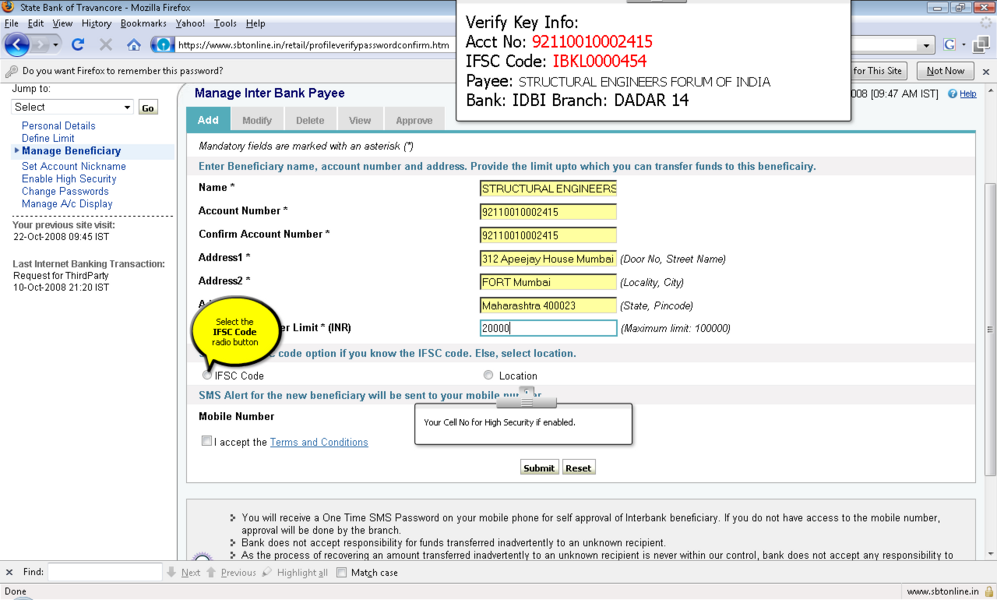Dismiss the remember password notification bar
Image resolution: width=997 pixels, height=600 pixels.
(986, 72)
